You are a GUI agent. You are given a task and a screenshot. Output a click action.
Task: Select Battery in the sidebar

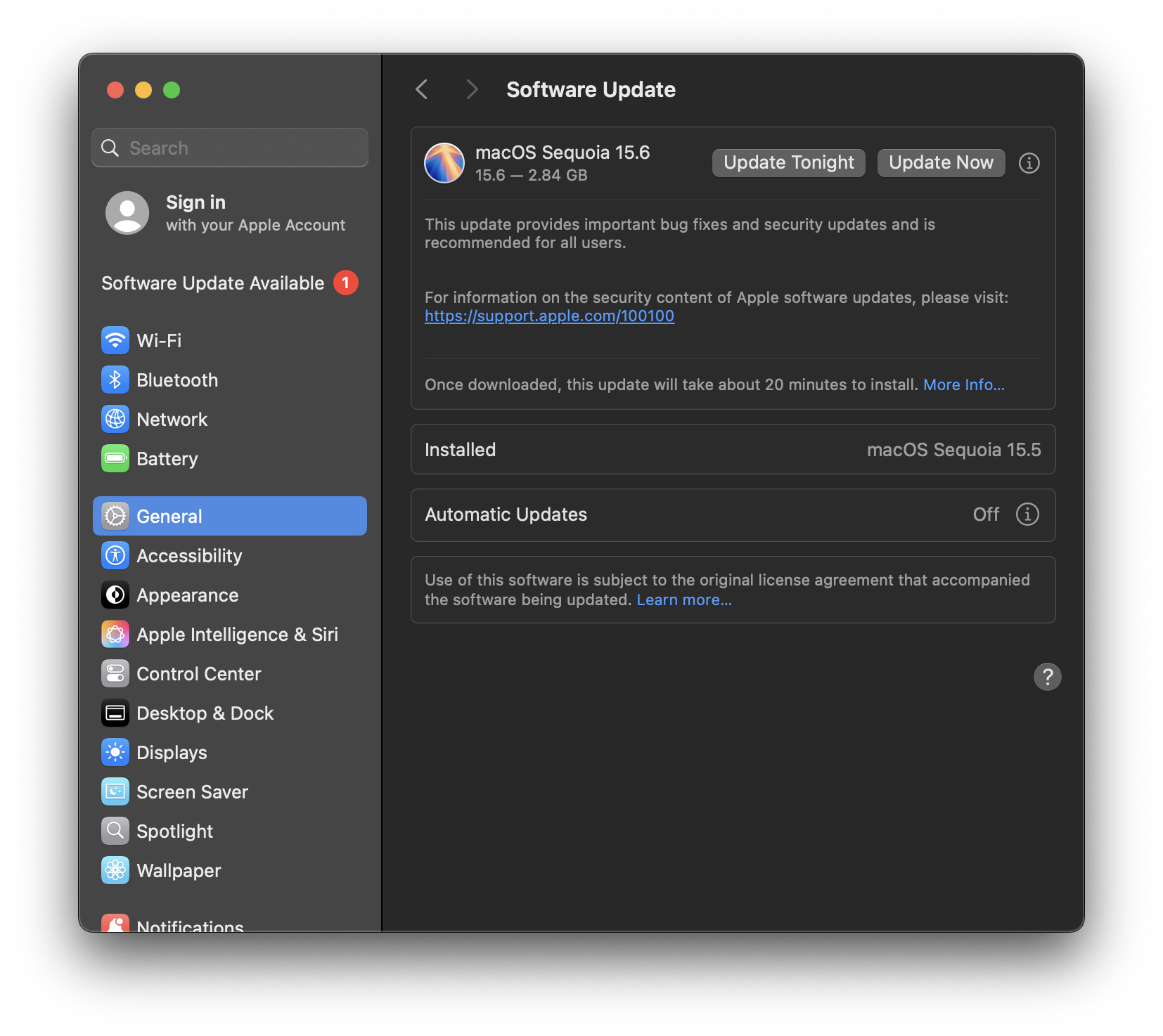(230, 459)
